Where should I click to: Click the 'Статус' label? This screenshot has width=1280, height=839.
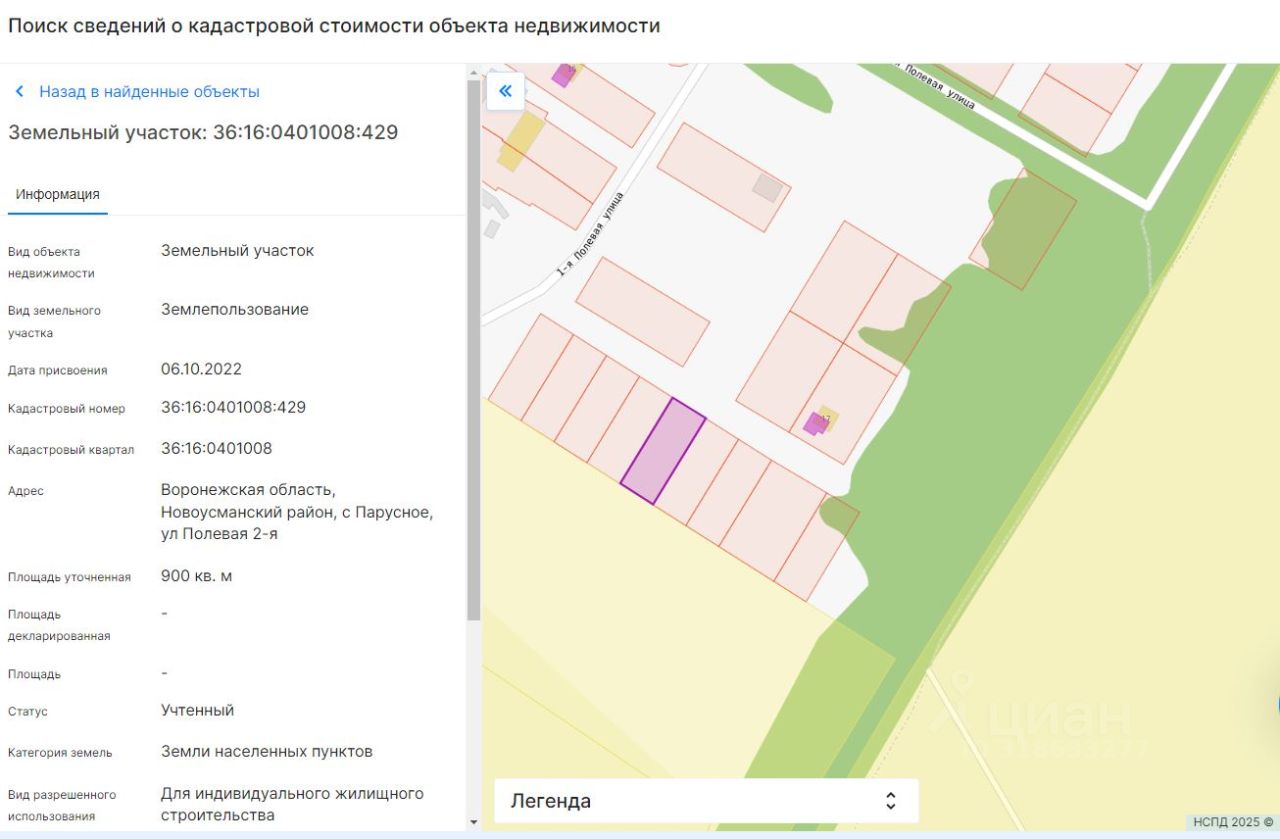coord(28,711)
